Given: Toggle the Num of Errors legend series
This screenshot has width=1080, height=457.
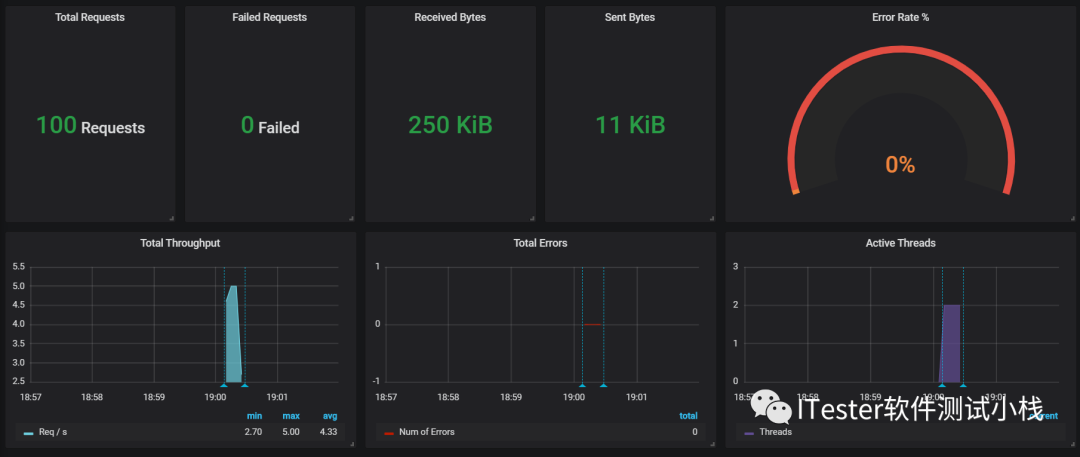Looking at the screenshot, I should click(x=426, y=432).
